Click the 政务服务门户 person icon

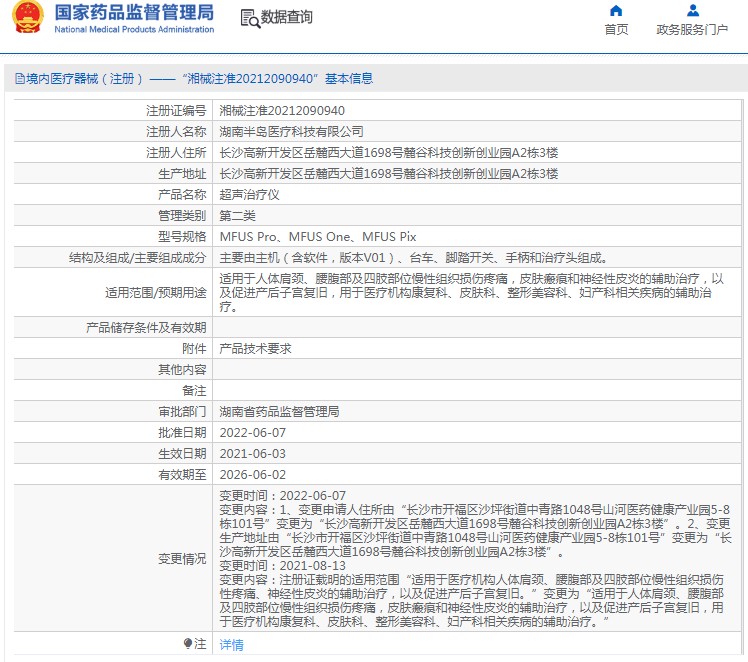(x=693, y=10)
